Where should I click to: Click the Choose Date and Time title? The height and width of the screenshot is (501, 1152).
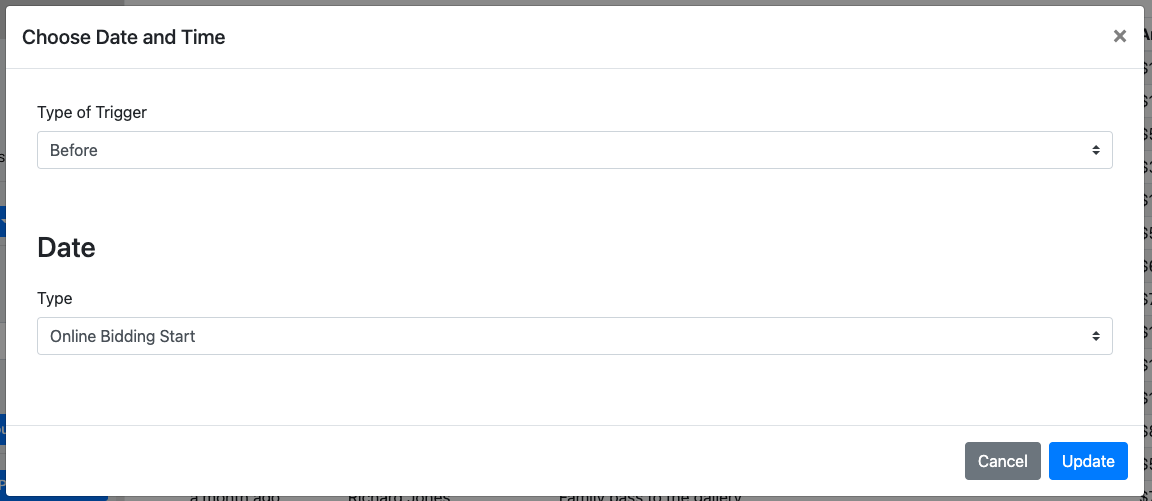[x=123, y=37]
